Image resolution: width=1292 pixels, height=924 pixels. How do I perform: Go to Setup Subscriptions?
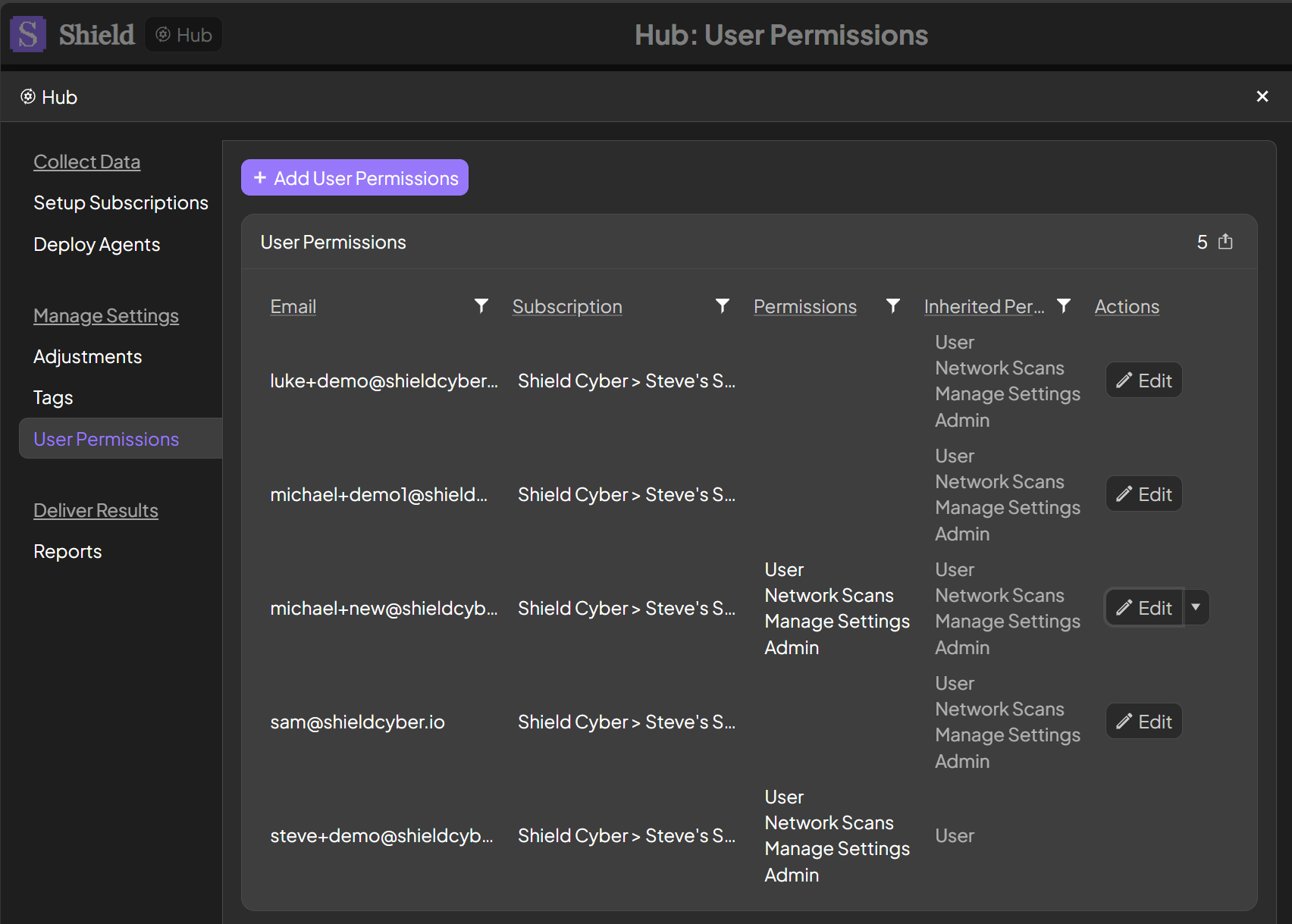[x=121, y=202]
